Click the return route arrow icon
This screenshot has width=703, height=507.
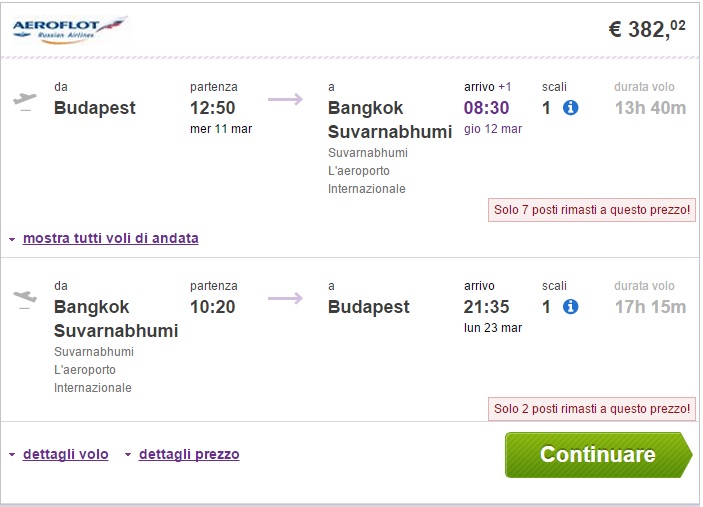285,298
